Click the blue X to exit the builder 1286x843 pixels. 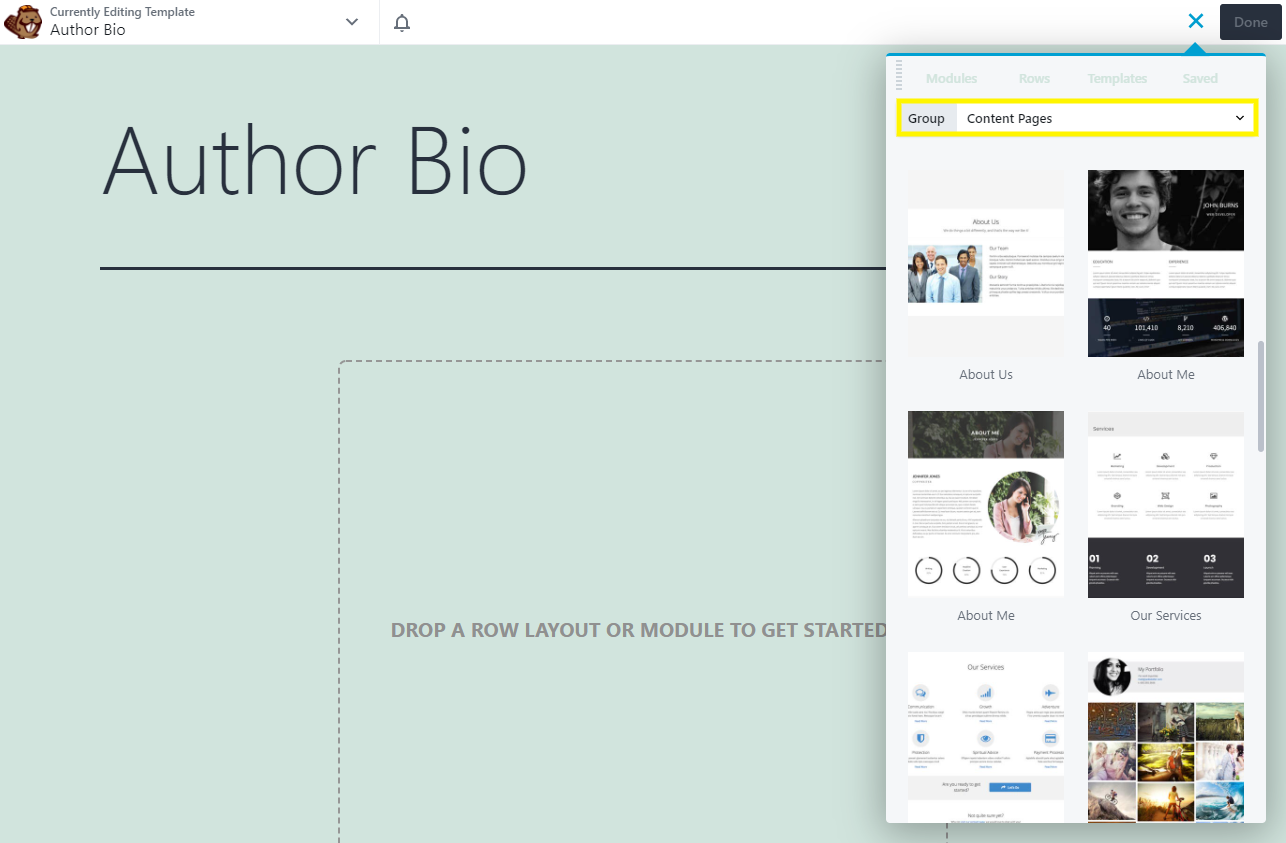pos(1195,20)
